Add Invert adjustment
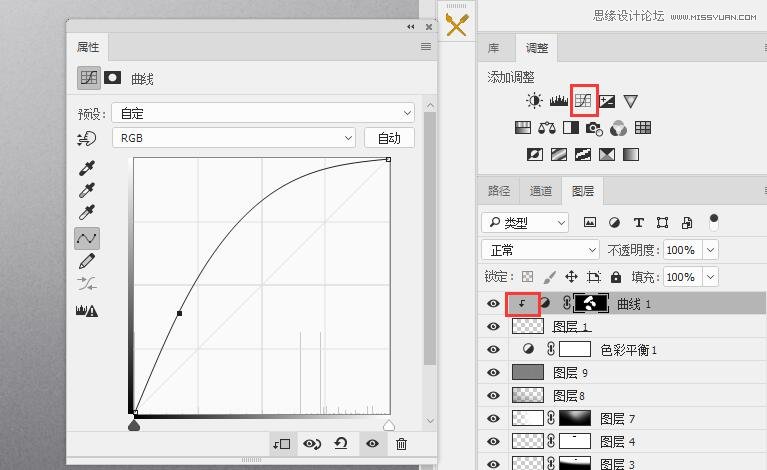 click(x=535, y=155)
